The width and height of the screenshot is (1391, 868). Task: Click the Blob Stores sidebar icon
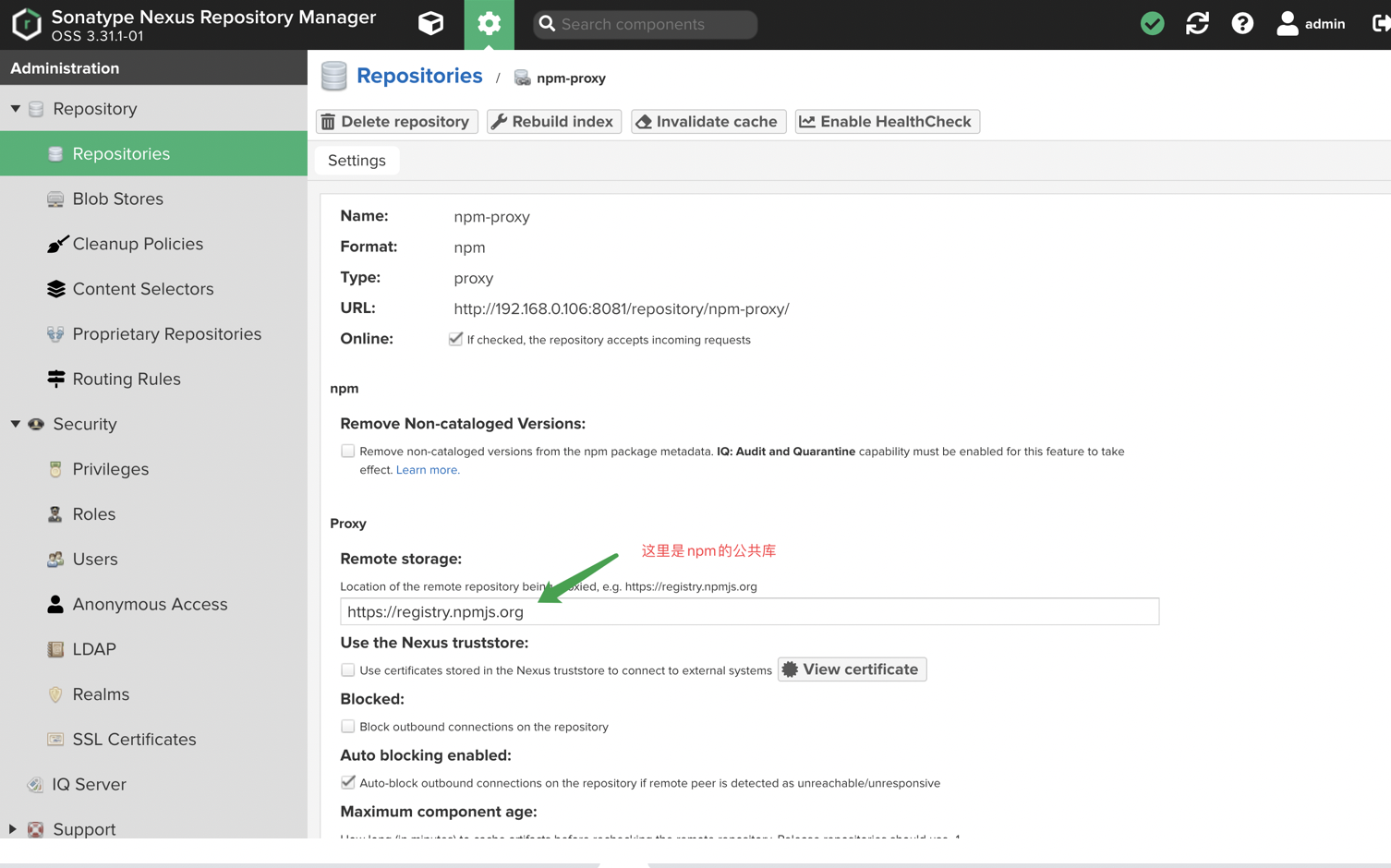pyautogui.click(x=55, y=199)
